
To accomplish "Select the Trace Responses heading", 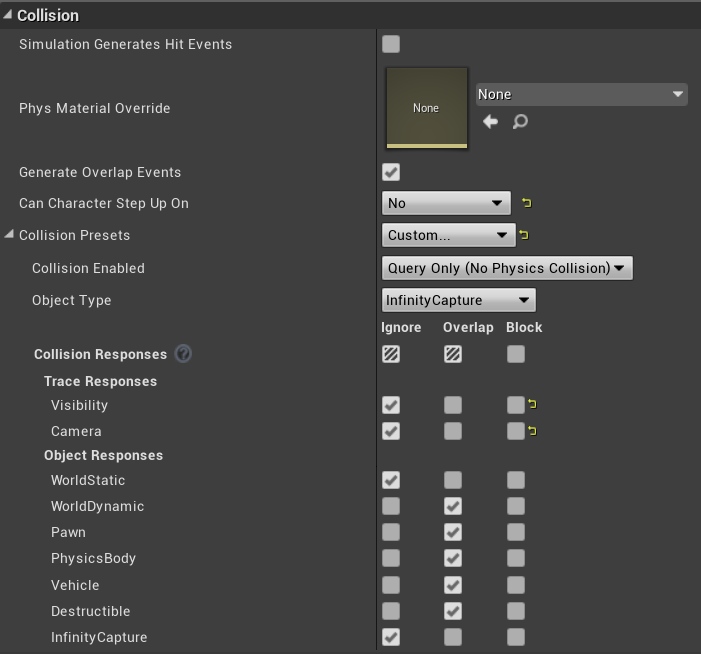I will [x=100, y=381].
